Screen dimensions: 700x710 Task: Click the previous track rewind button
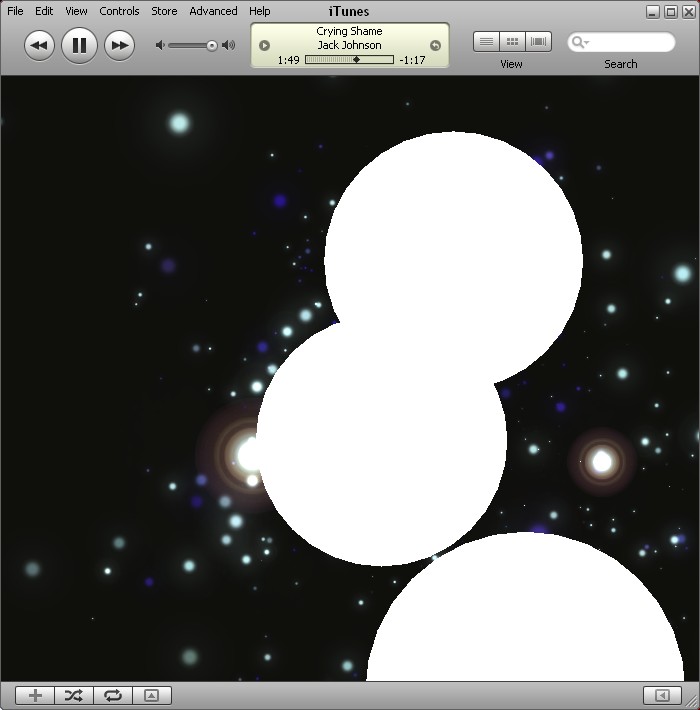click(39, 45)
